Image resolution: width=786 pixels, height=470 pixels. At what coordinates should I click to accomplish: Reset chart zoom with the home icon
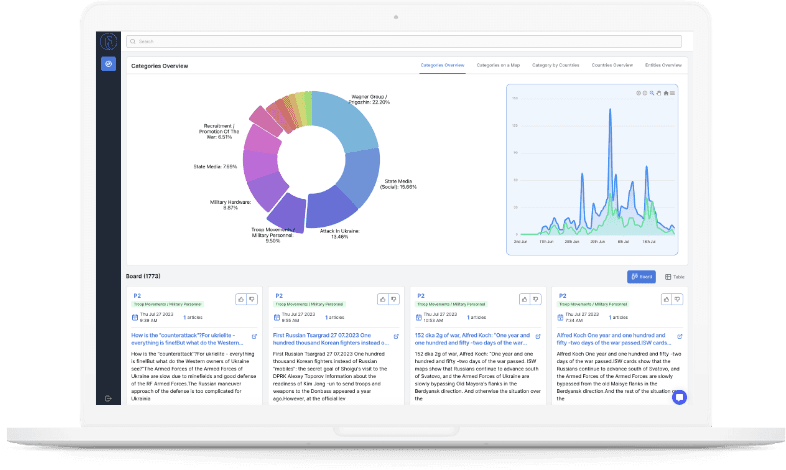coord(666,93)
